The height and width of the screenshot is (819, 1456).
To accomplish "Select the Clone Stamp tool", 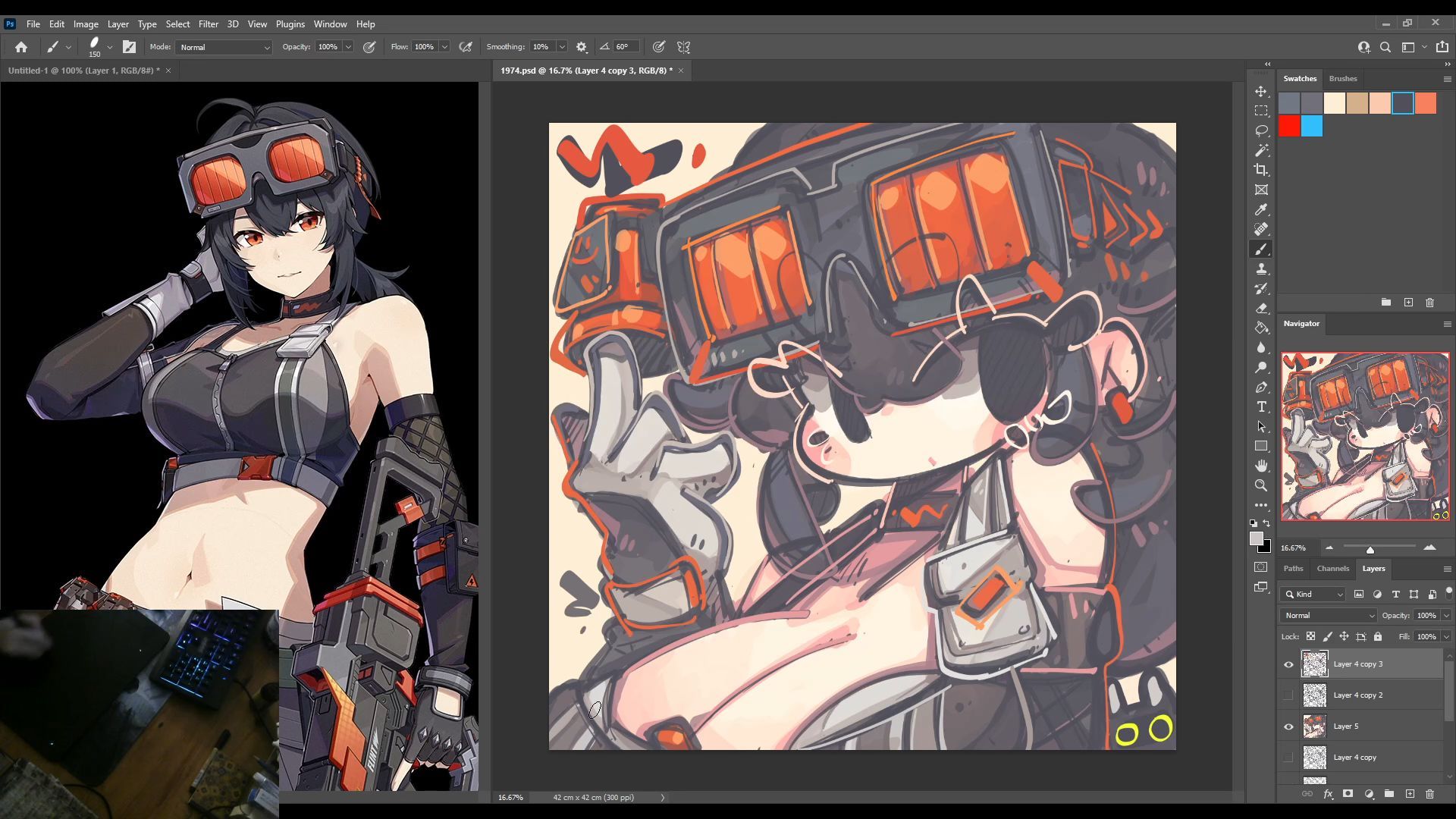I will coord(1261,268).
